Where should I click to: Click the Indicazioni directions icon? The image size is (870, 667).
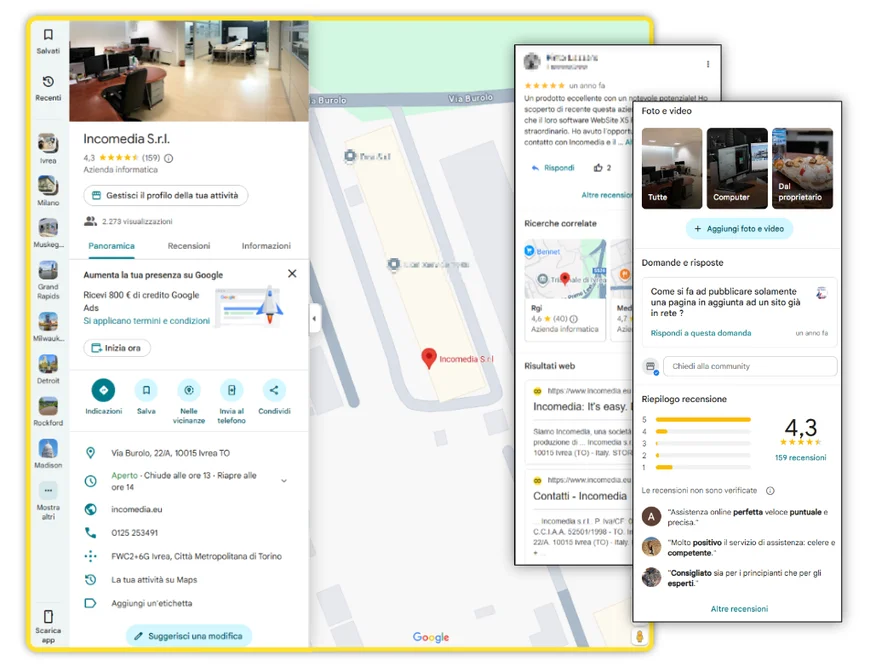coord(103,391)
